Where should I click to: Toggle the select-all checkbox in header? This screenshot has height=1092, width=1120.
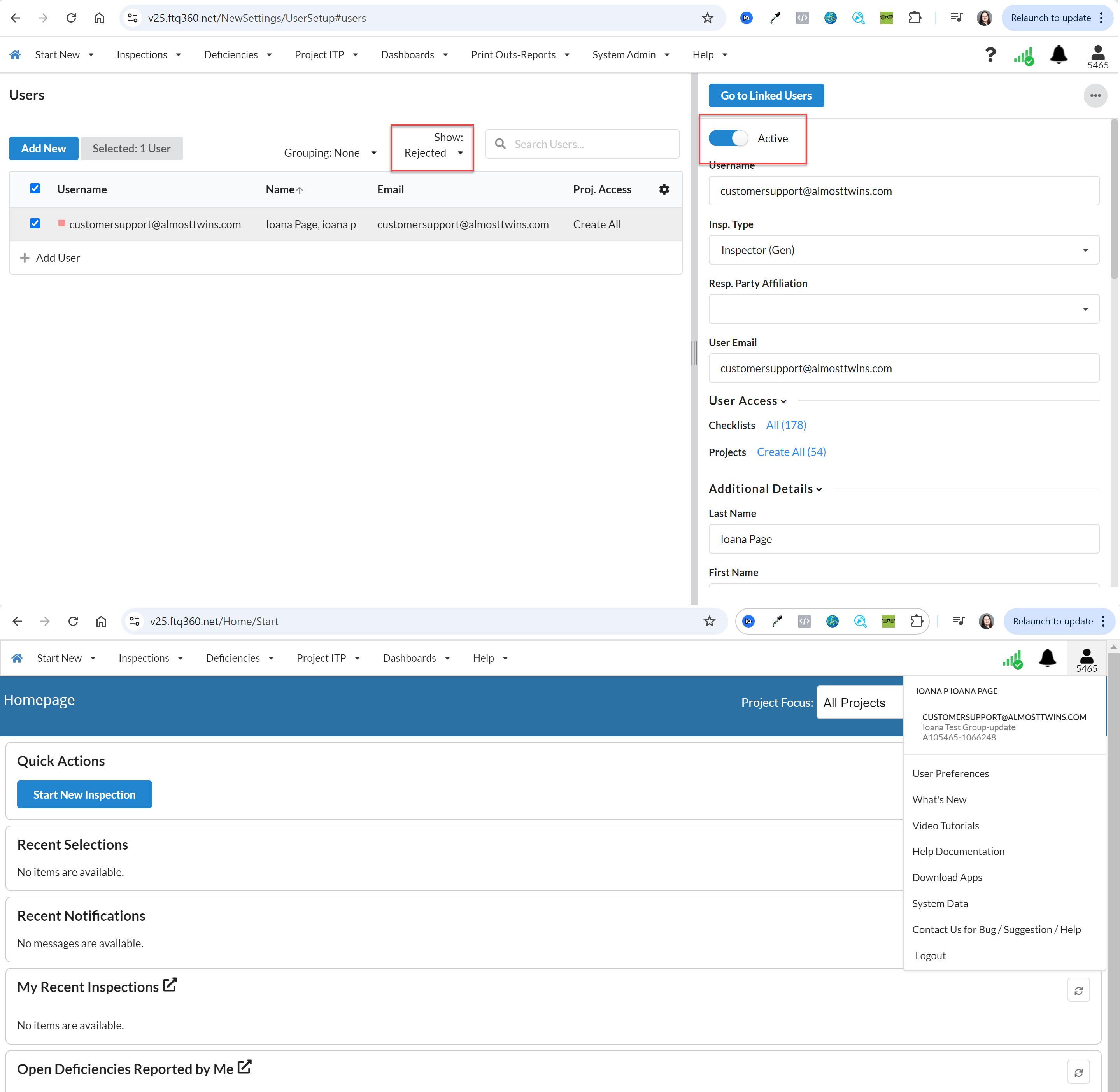[35, 189]
